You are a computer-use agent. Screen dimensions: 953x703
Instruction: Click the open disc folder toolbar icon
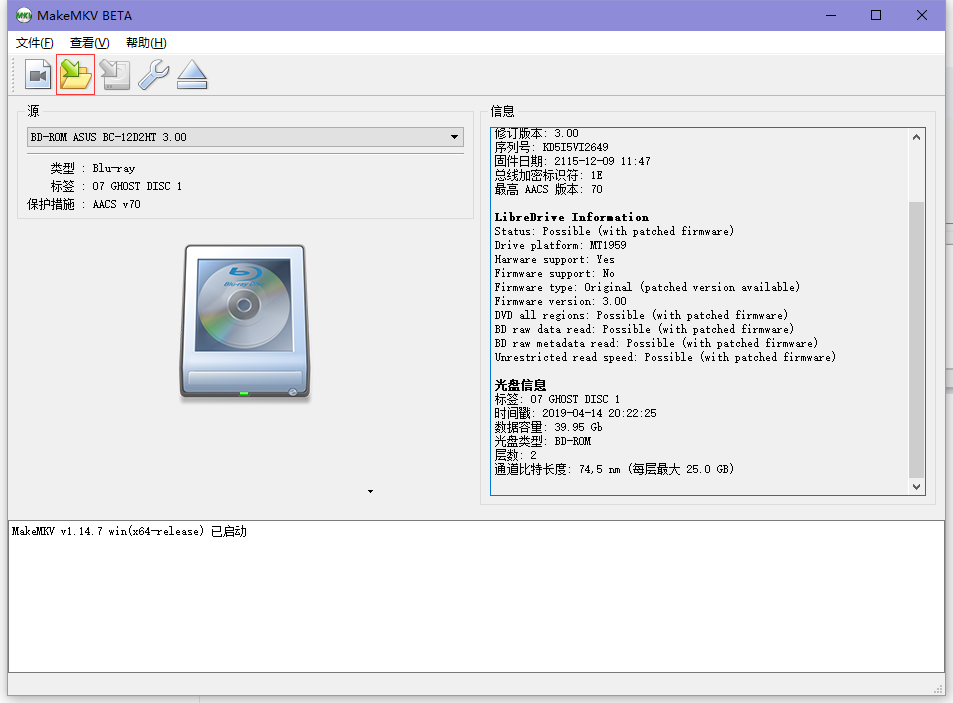pyautogui.click(x=76, y=75)
